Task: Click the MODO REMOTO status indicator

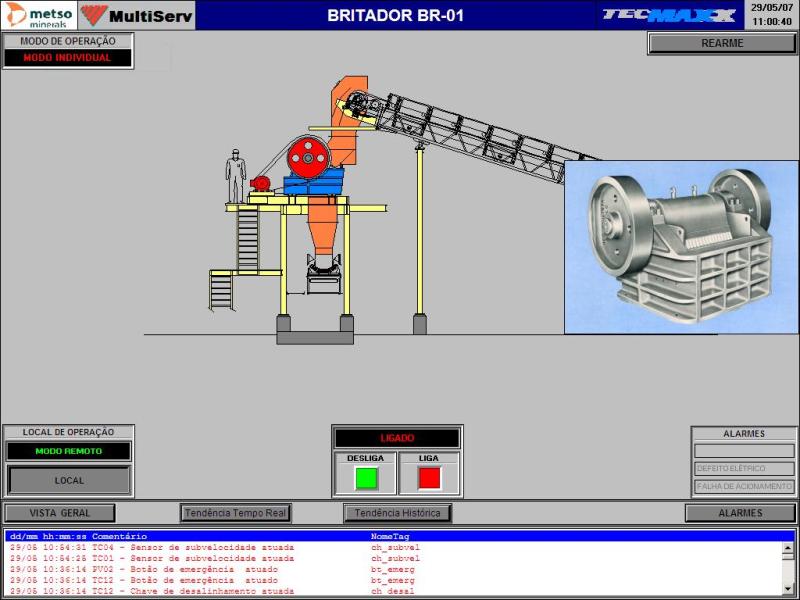Action: pyautogui.click(x=68, y=451)
